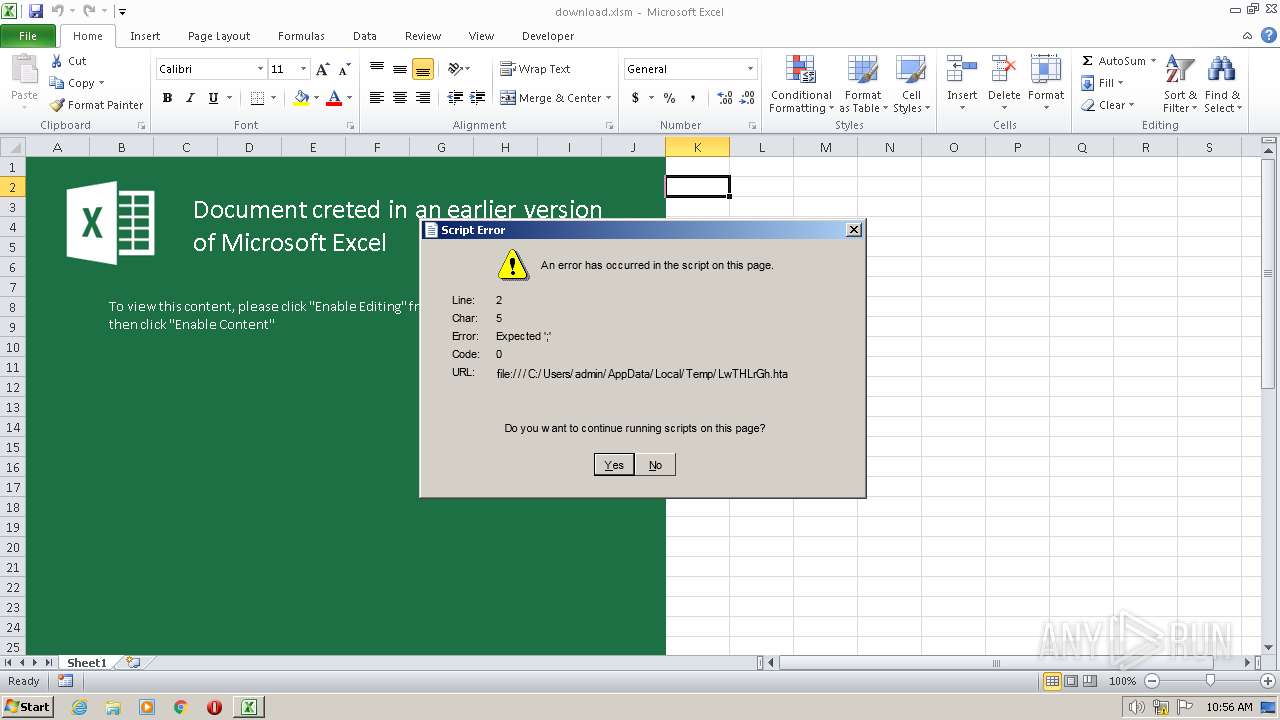Align text left
This screenshot has width=1280, height=720.
(x=377, y=98)
